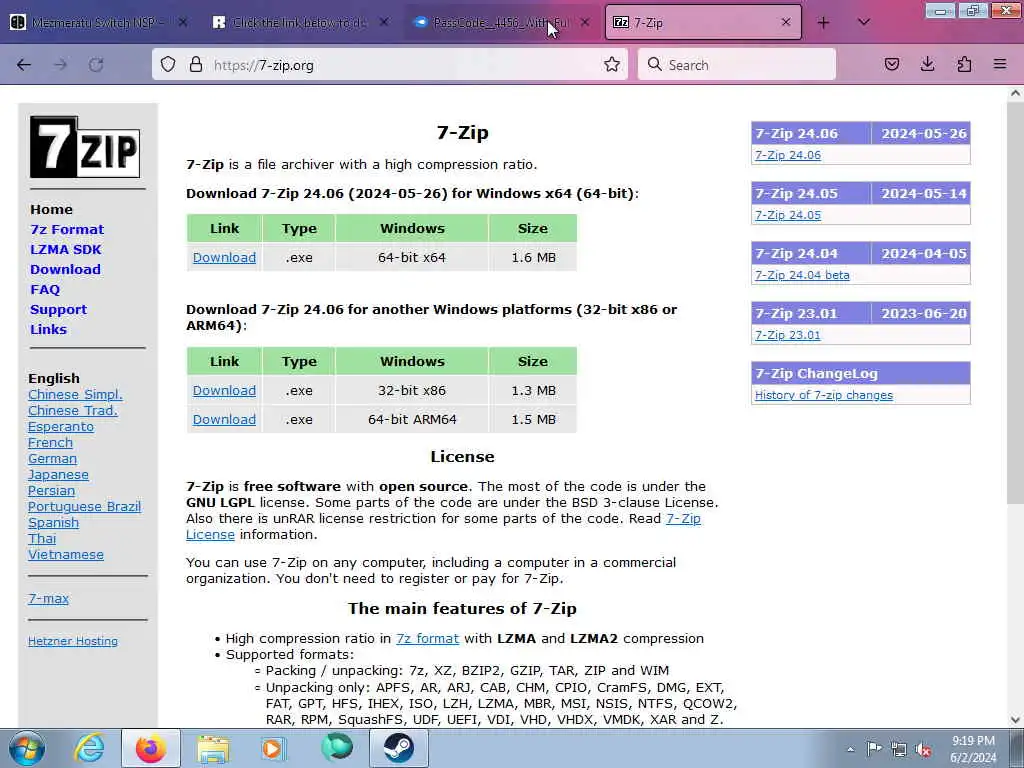Open the Download sidebar menu link
1024x768 pixels.
(65, 270)
